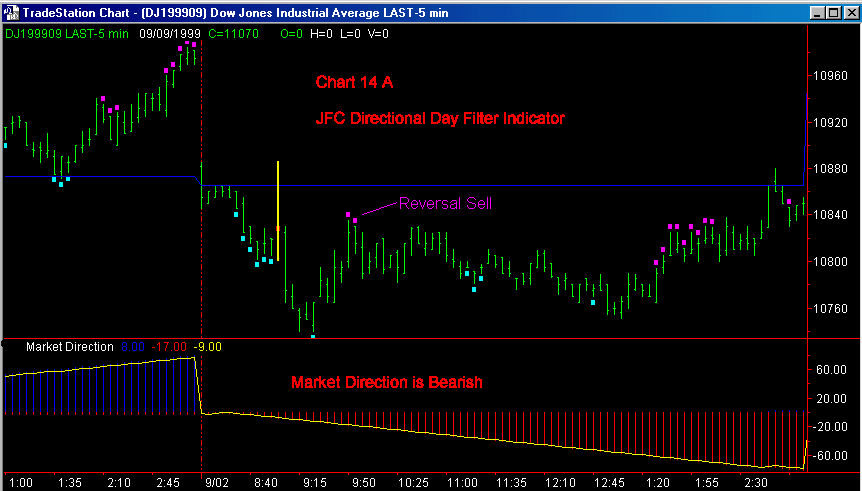Image resolution: width=862 pixels, height=491 pixels.
Task: Click the 11:00 time axis label
Action: pos(462,483)
